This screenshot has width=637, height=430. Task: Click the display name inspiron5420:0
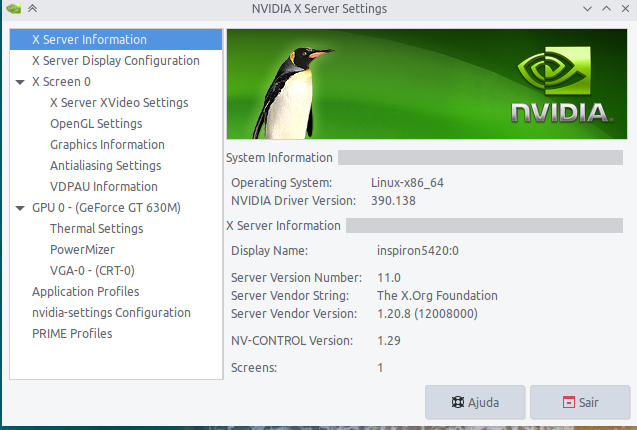[x=418, y=251]
